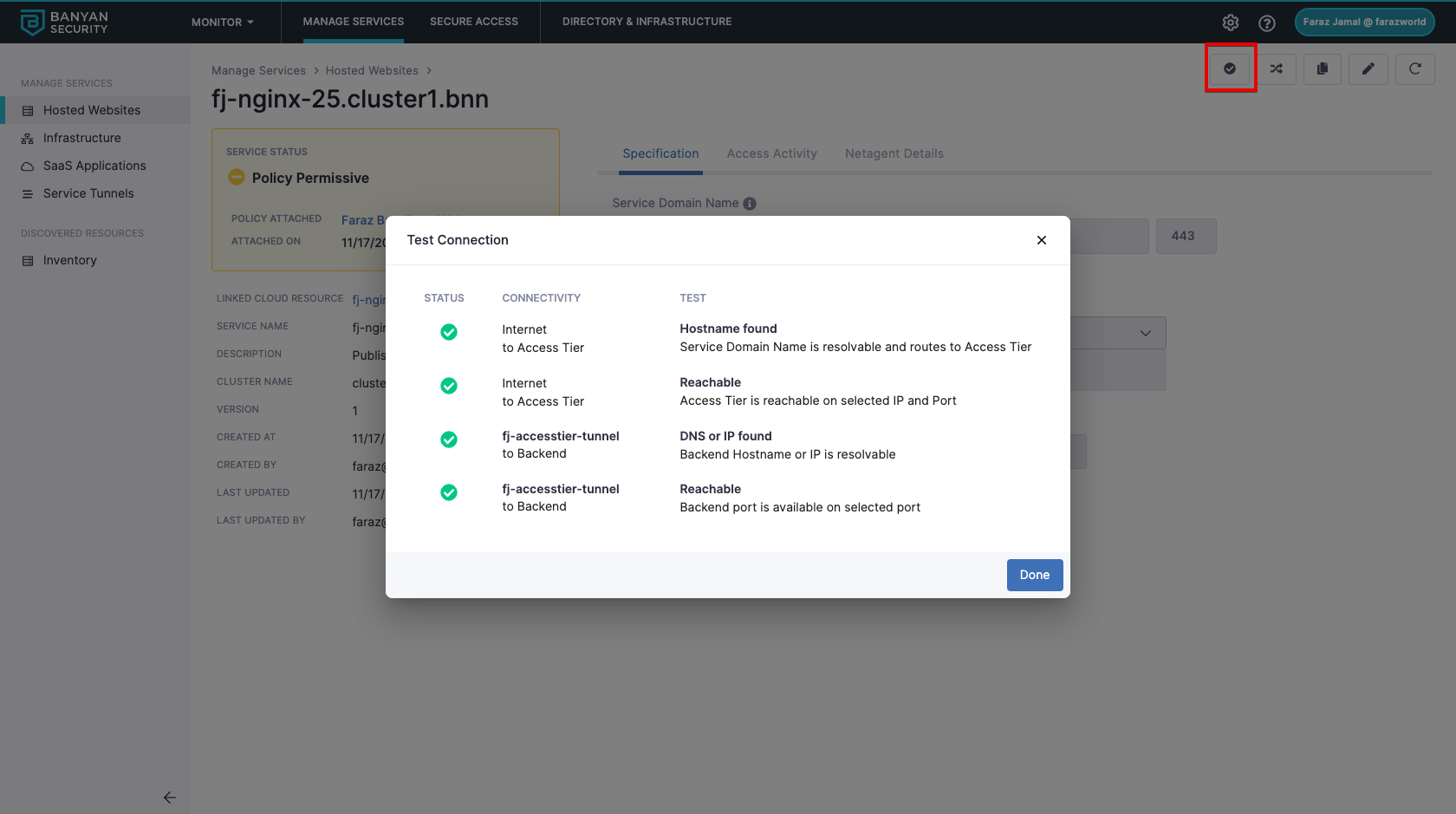Image resolution: width=1456 pixels, height=814 pixels.
Task: Open Secure Access in top navigation
Action: tap(474, 22)
